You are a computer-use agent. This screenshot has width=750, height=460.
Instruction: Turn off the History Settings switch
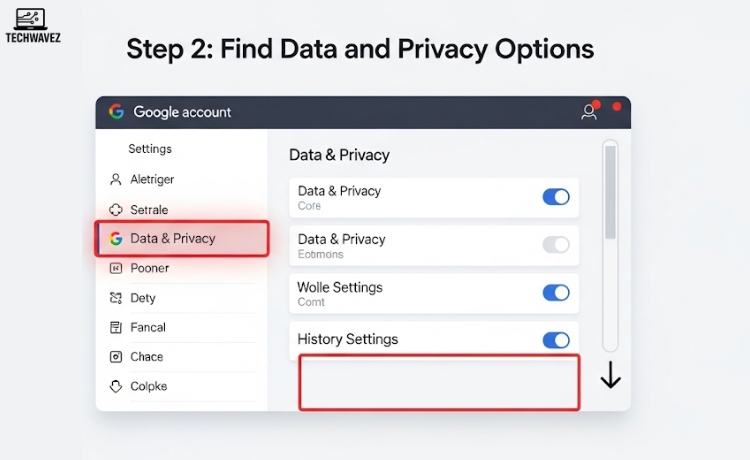(556, 340)
